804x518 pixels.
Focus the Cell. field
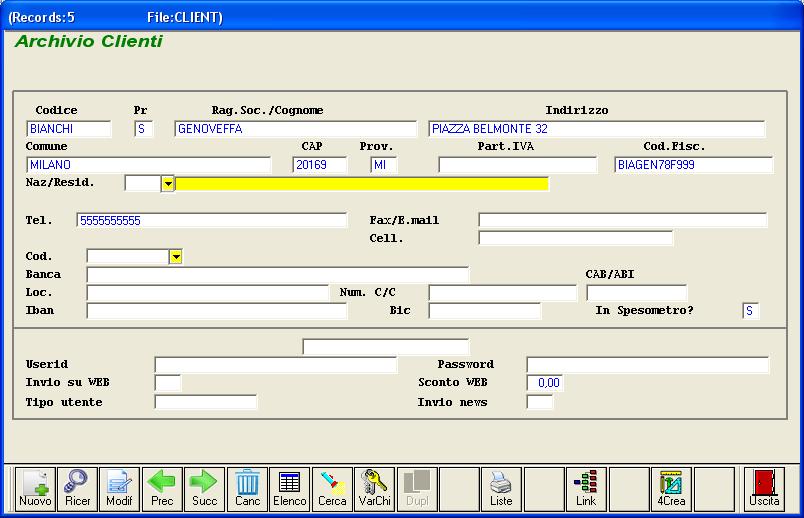click(x=576, y=238)
